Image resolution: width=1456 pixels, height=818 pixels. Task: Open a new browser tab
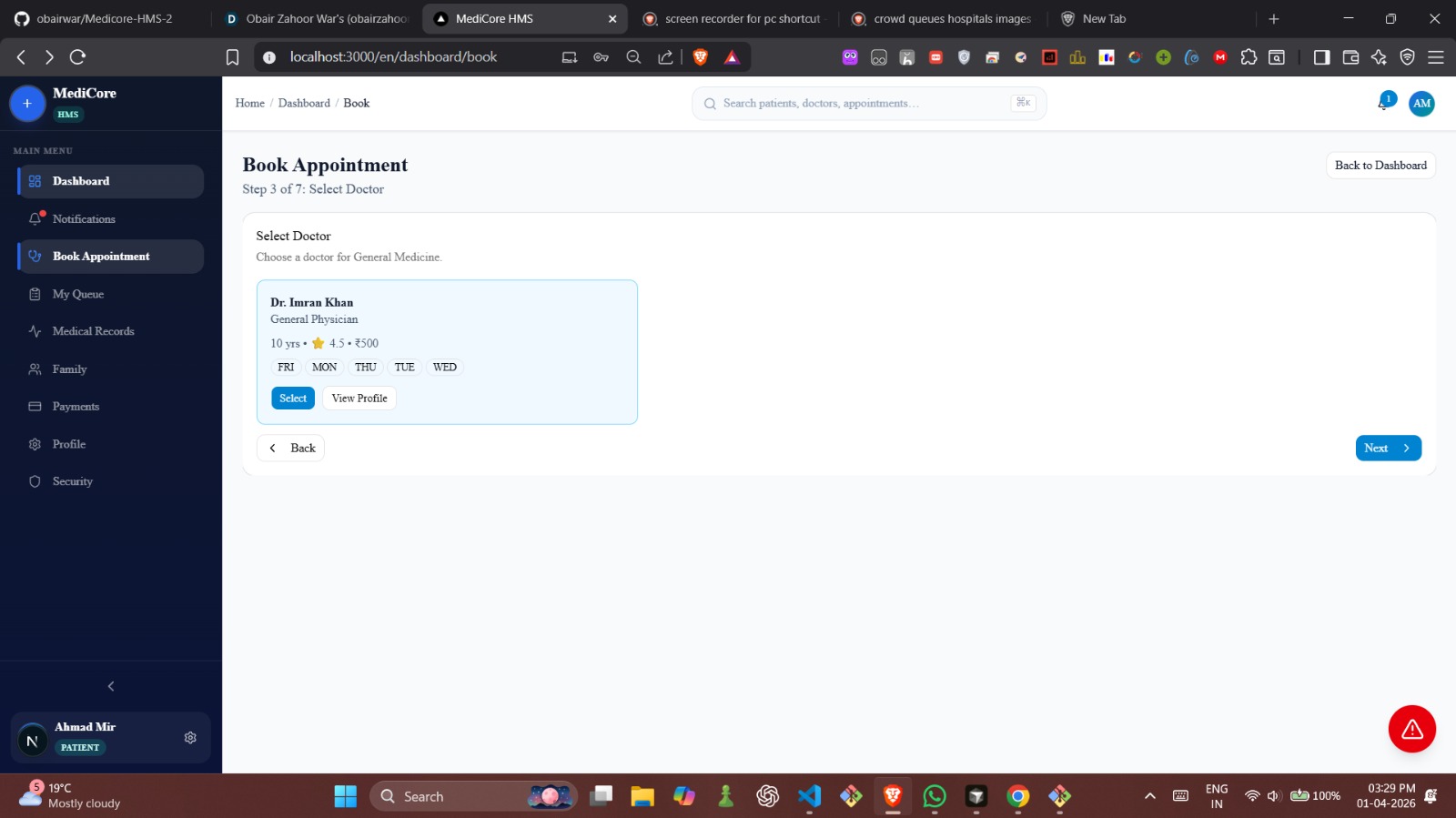click(x=1274, y=19)
